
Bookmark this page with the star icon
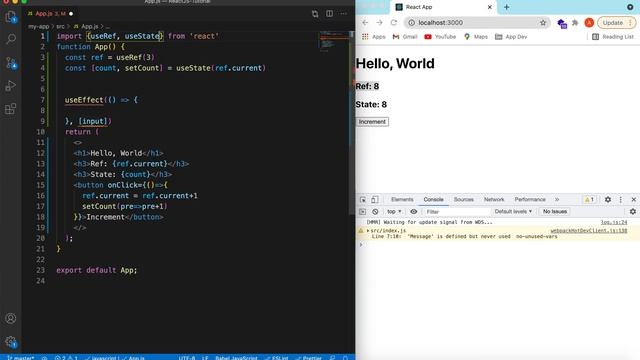tap(543, 23)
